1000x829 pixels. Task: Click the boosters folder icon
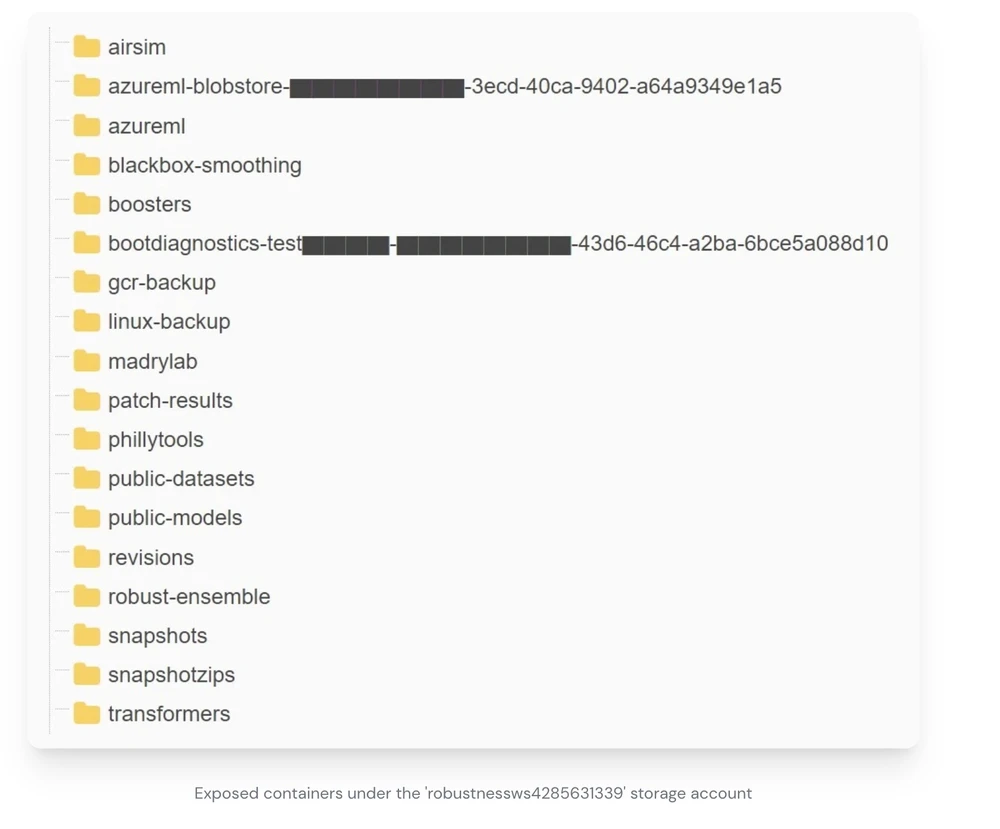tap(87, 204)
